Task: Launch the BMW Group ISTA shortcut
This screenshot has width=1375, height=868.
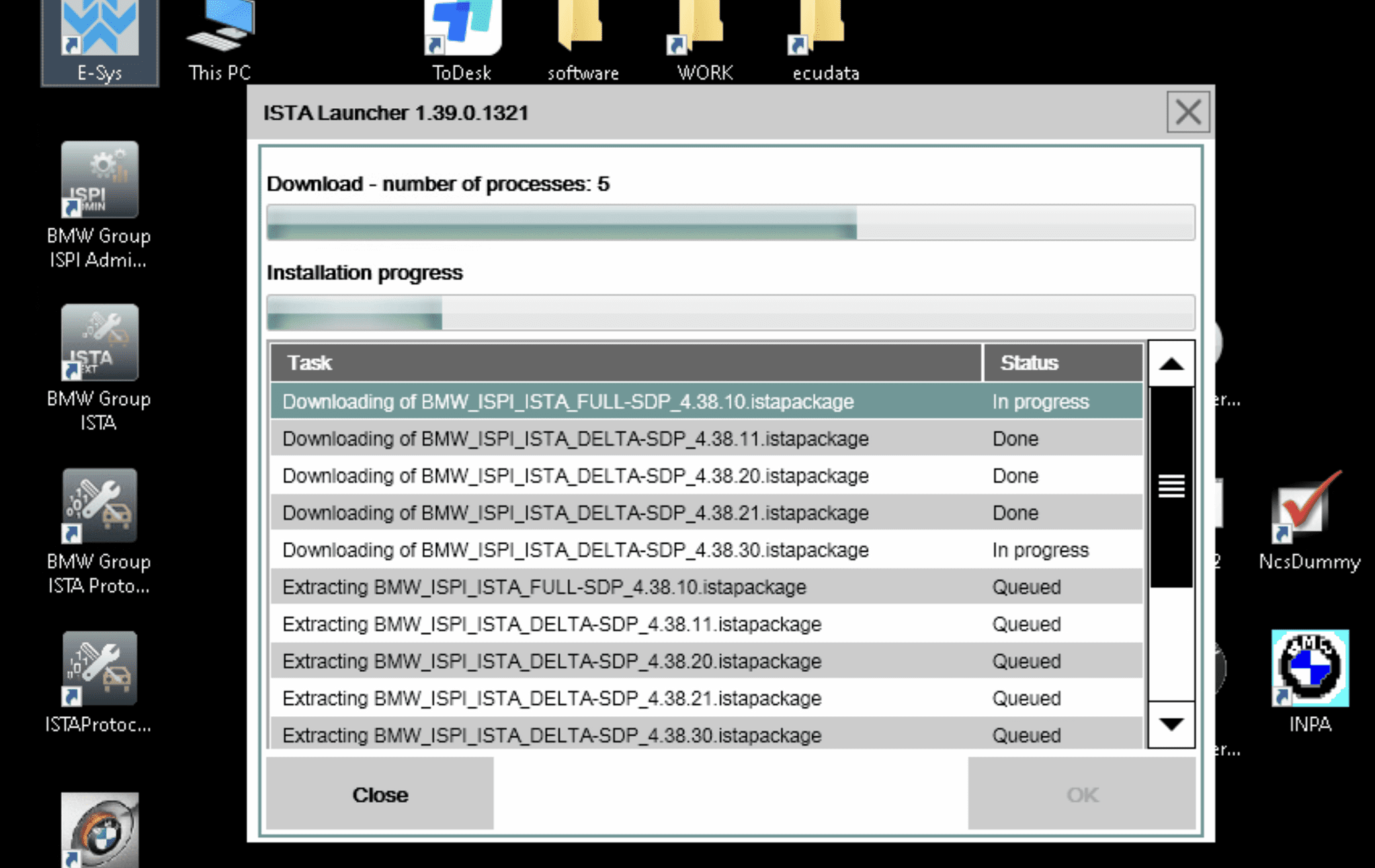Action: tap(99, 368)
